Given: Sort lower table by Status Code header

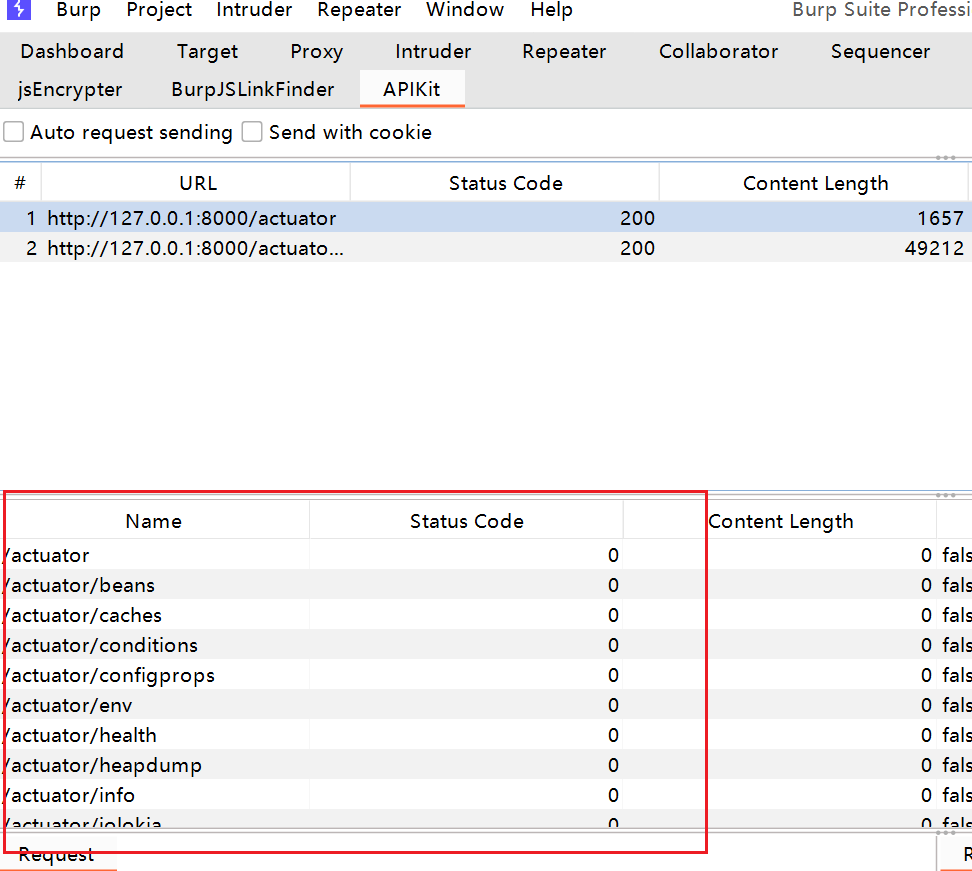Looking at the screenshot, I should click(x=466, y=521).
